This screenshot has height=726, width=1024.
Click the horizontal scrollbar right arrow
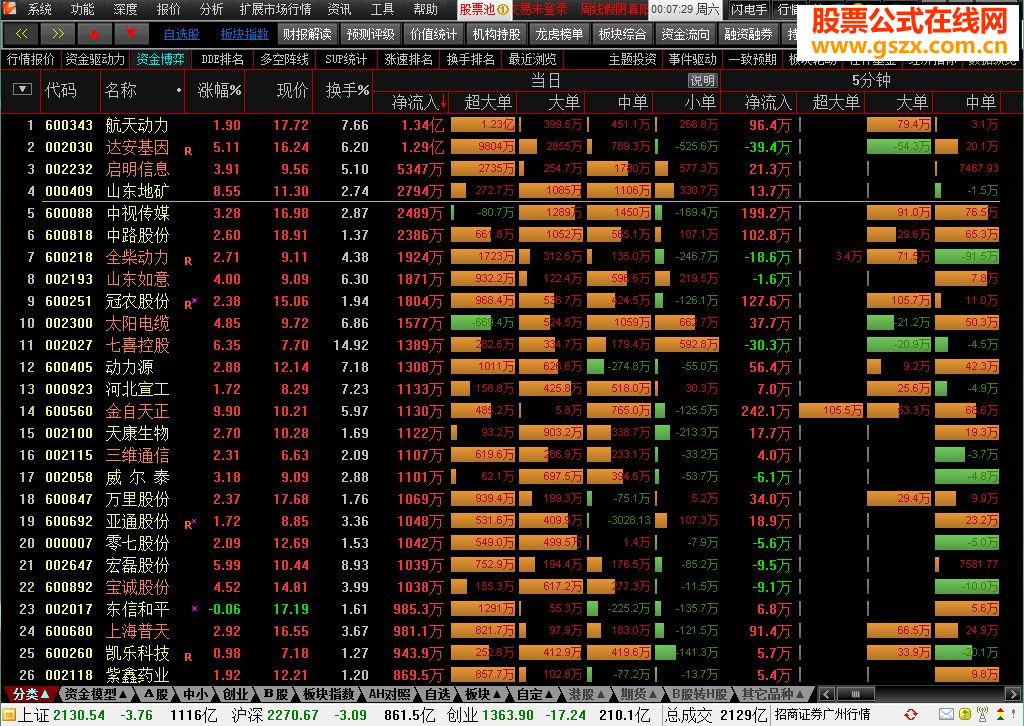1014,694
